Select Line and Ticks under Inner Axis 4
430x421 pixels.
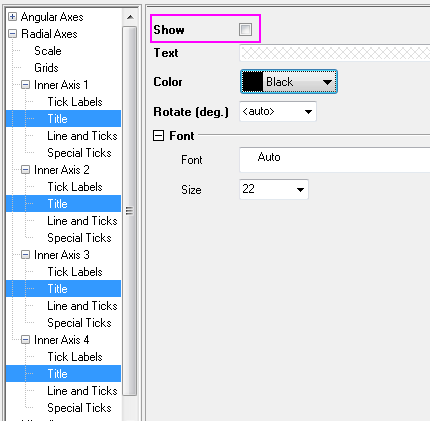click(82, 391)
